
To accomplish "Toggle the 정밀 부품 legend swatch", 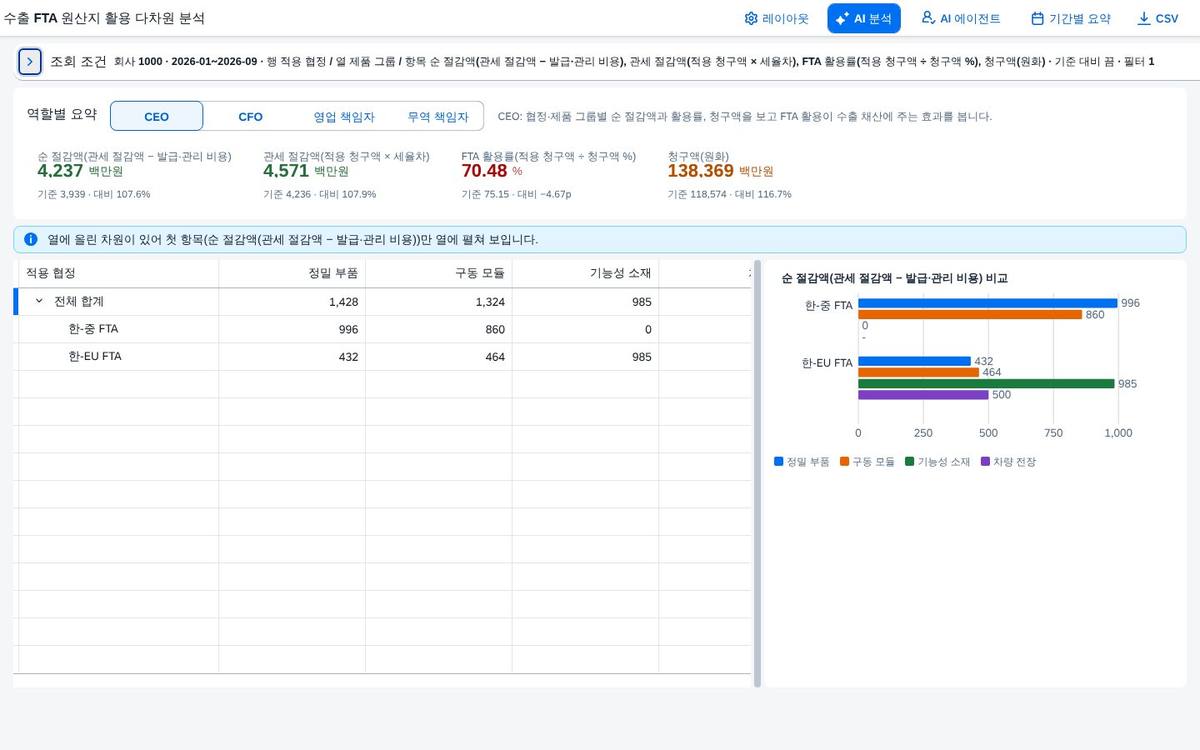I will (778, 462).
